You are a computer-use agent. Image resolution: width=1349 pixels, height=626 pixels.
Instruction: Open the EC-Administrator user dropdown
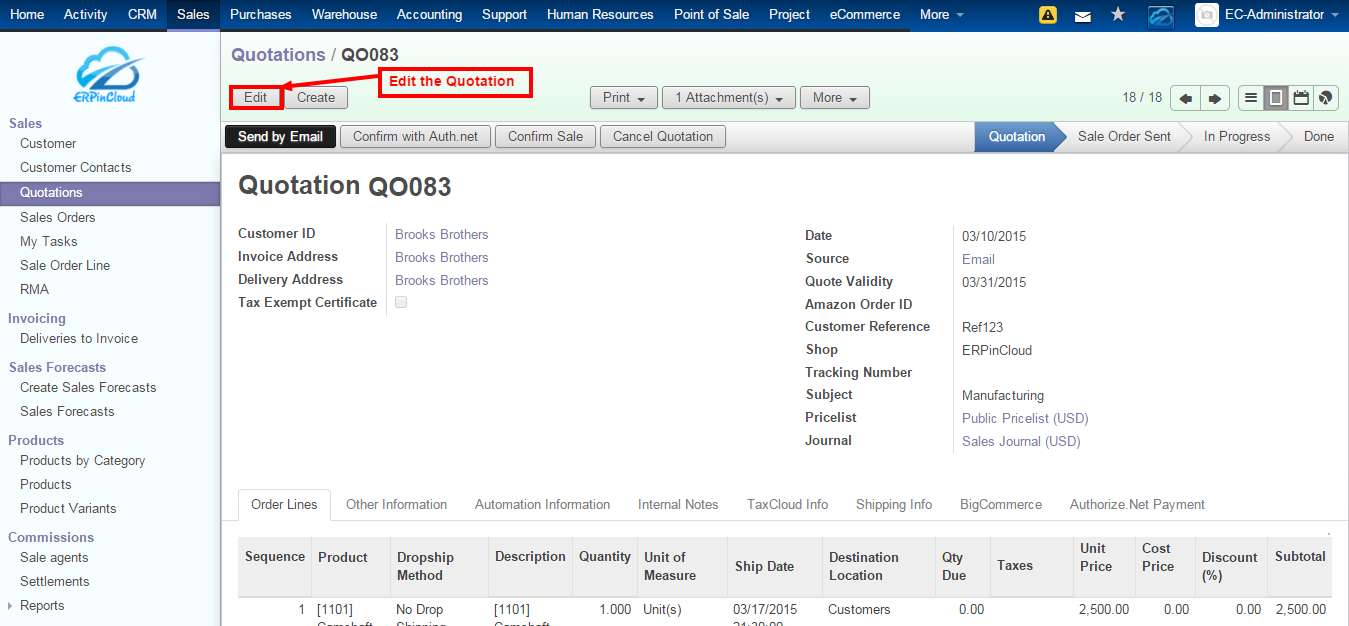point(1281,15)
